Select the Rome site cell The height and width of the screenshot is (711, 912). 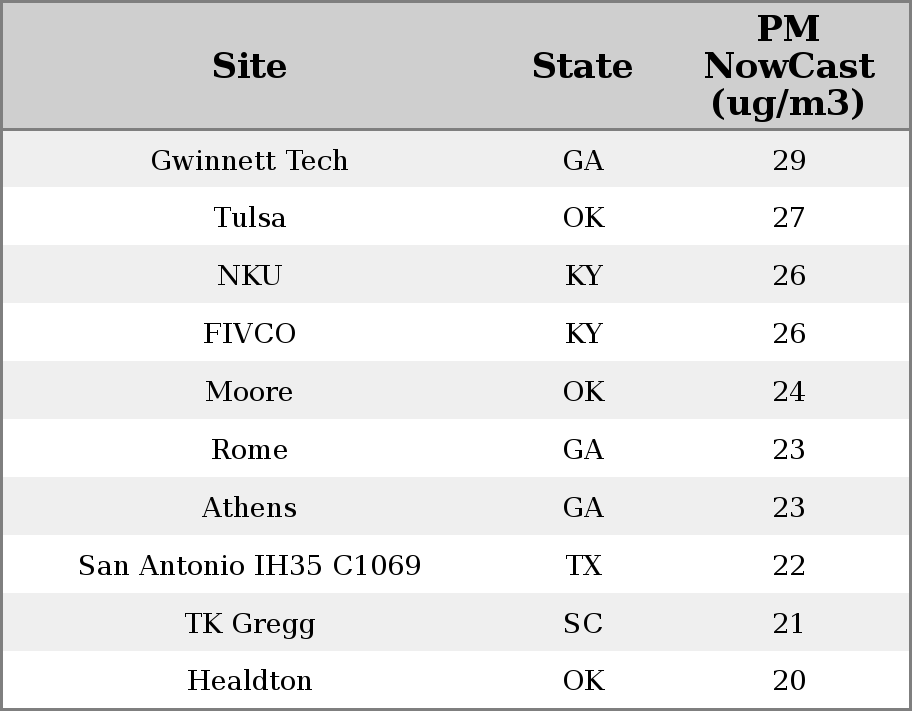tap(249, 449)
